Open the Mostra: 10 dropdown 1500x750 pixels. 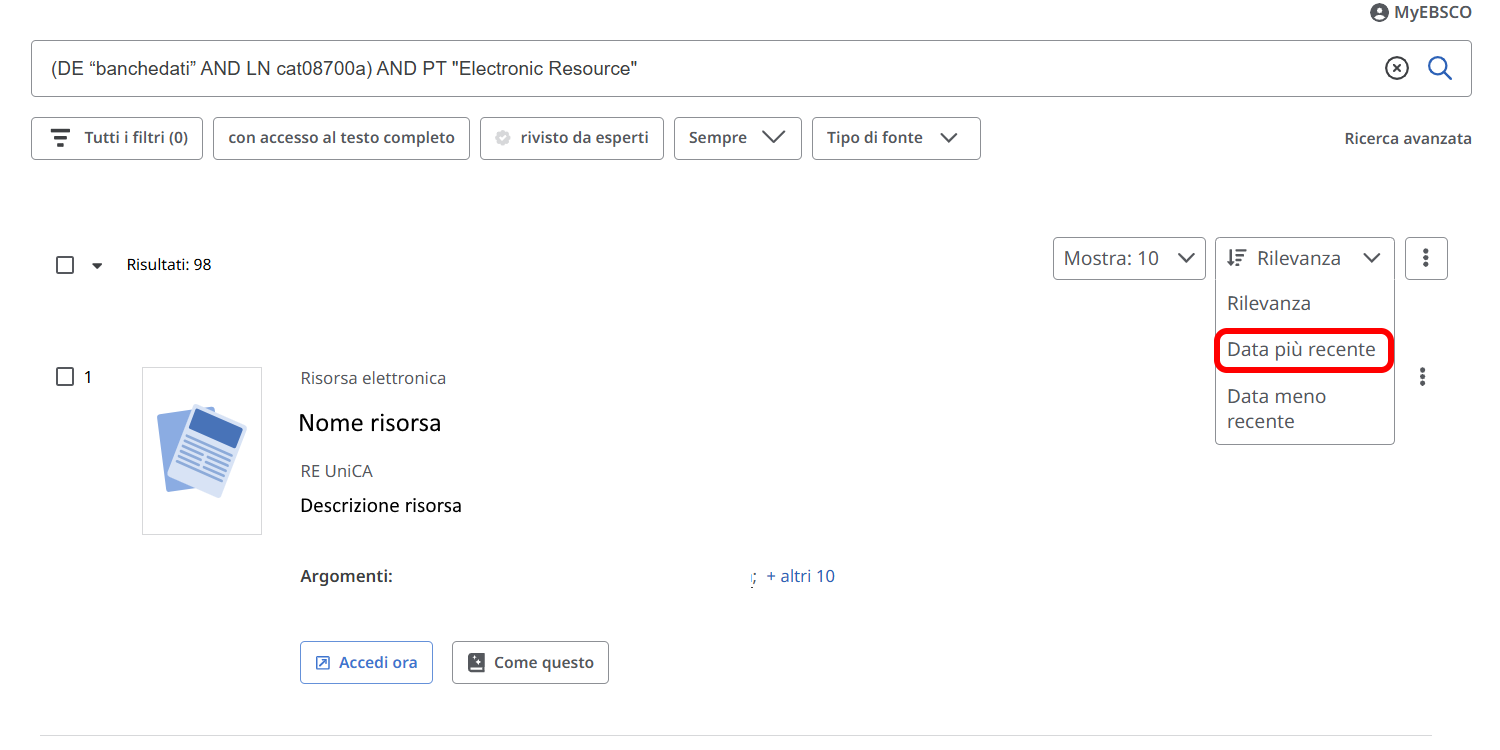click(x=1128, y=258)
